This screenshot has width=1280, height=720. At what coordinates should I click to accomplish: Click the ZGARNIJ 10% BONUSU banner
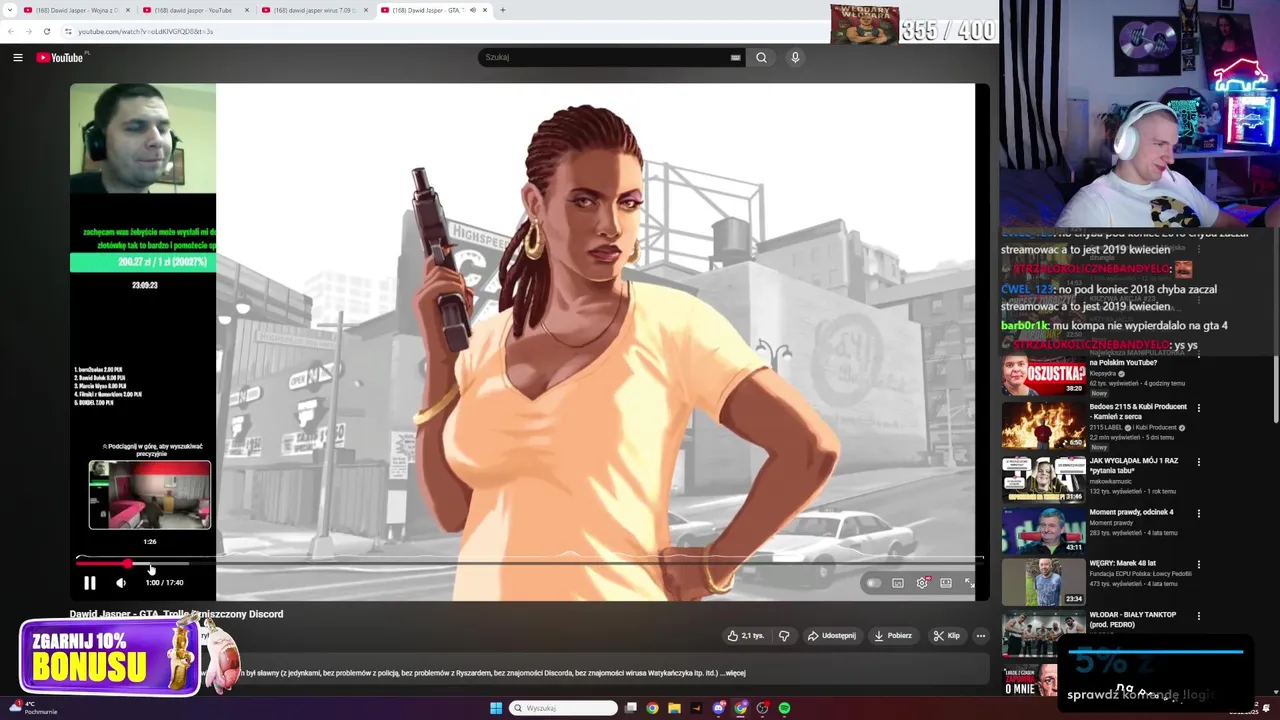tap(110, 657)
